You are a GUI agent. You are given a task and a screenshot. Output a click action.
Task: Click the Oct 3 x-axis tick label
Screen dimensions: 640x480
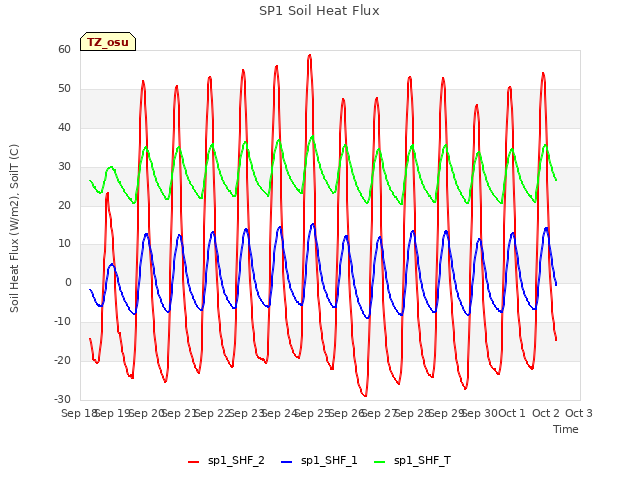tap(579, 413)
